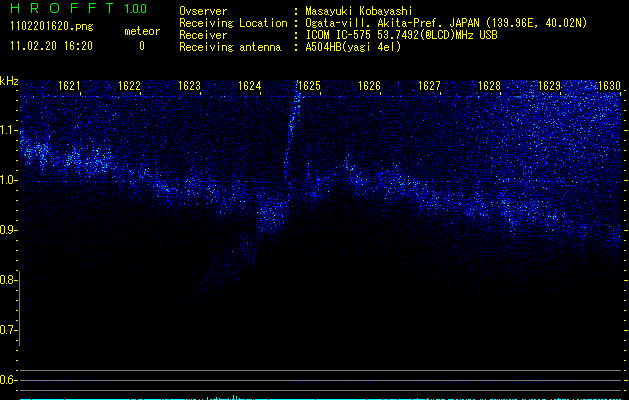Click time marker 1625

click(309, 85)
